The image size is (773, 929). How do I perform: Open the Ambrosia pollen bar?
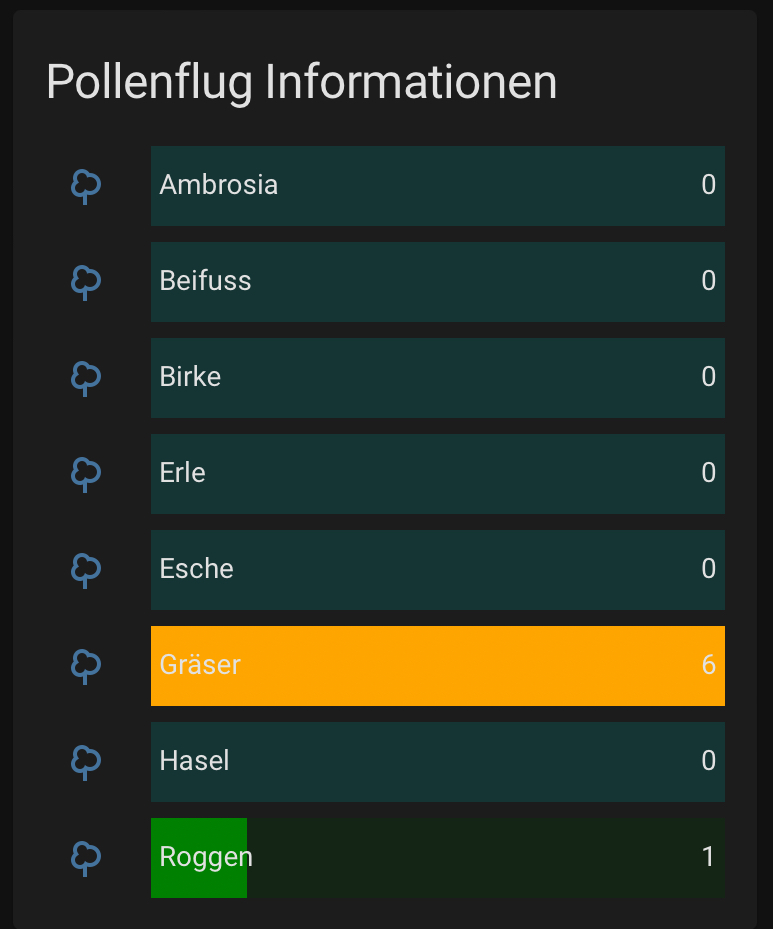click(437, 186)
